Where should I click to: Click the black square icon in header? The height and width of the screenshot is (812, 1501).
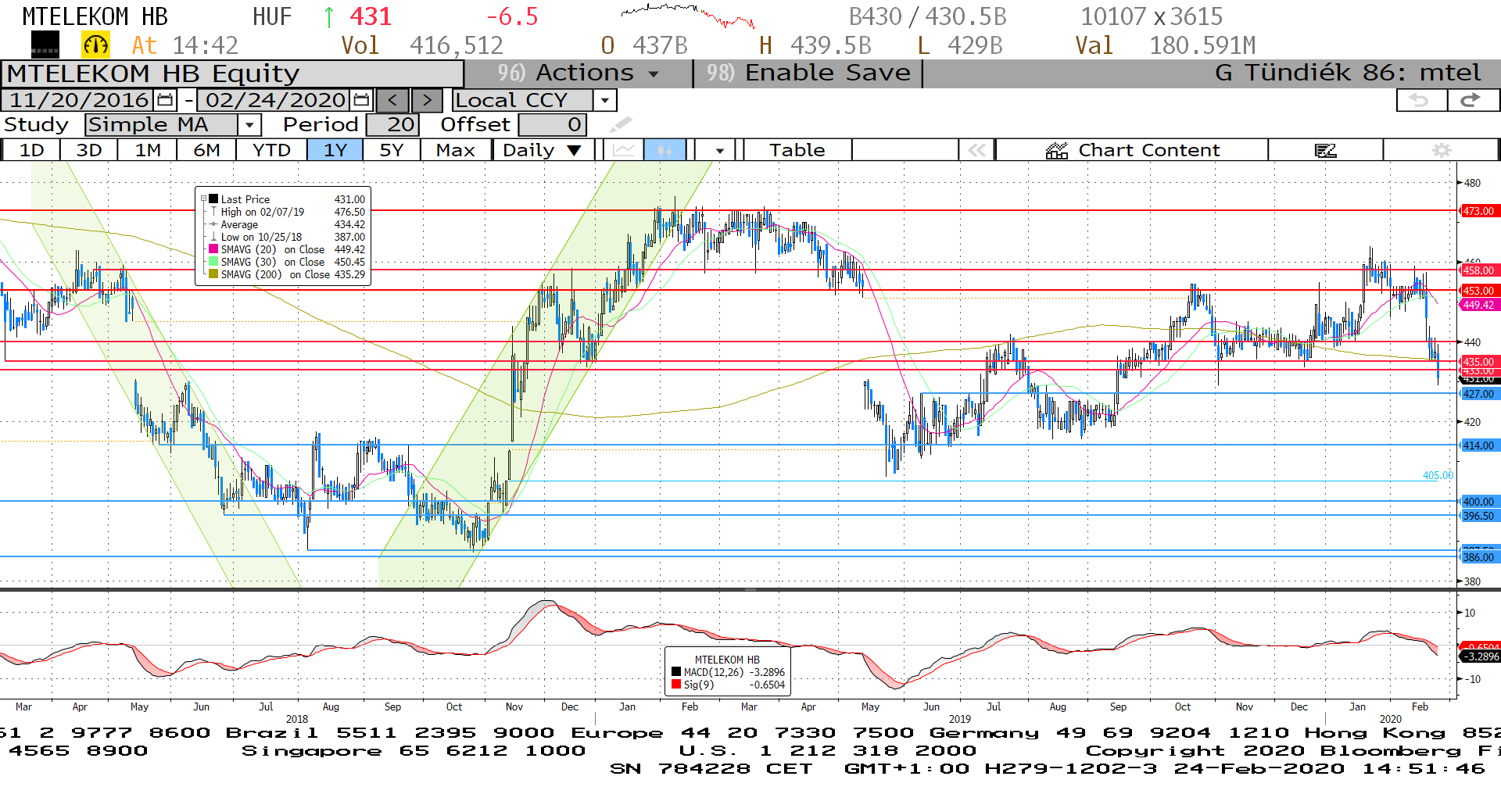[x=45, y=45]
